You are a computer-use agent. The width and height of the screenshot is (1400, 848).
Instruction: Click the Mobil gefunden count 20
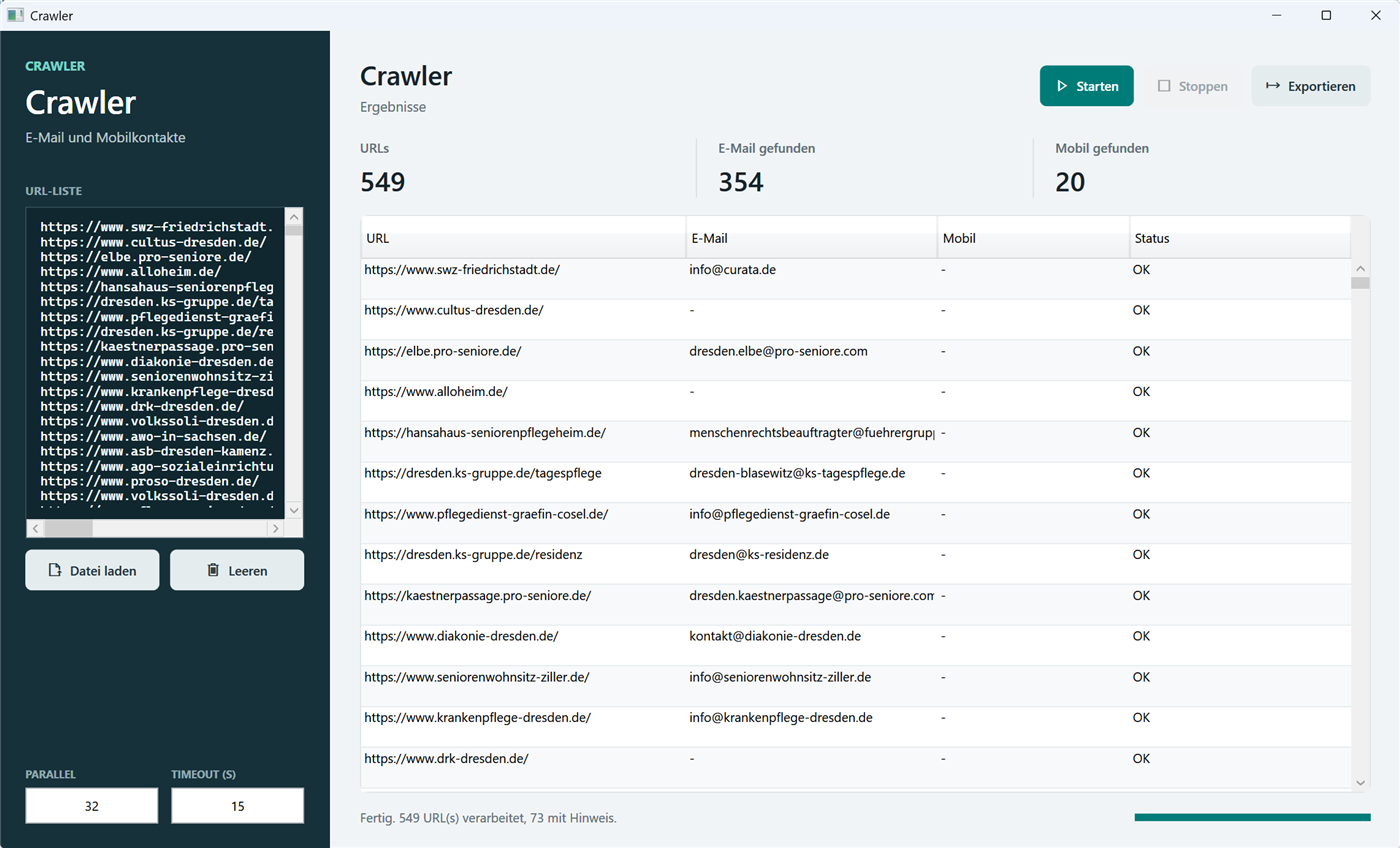[1070, 182]
